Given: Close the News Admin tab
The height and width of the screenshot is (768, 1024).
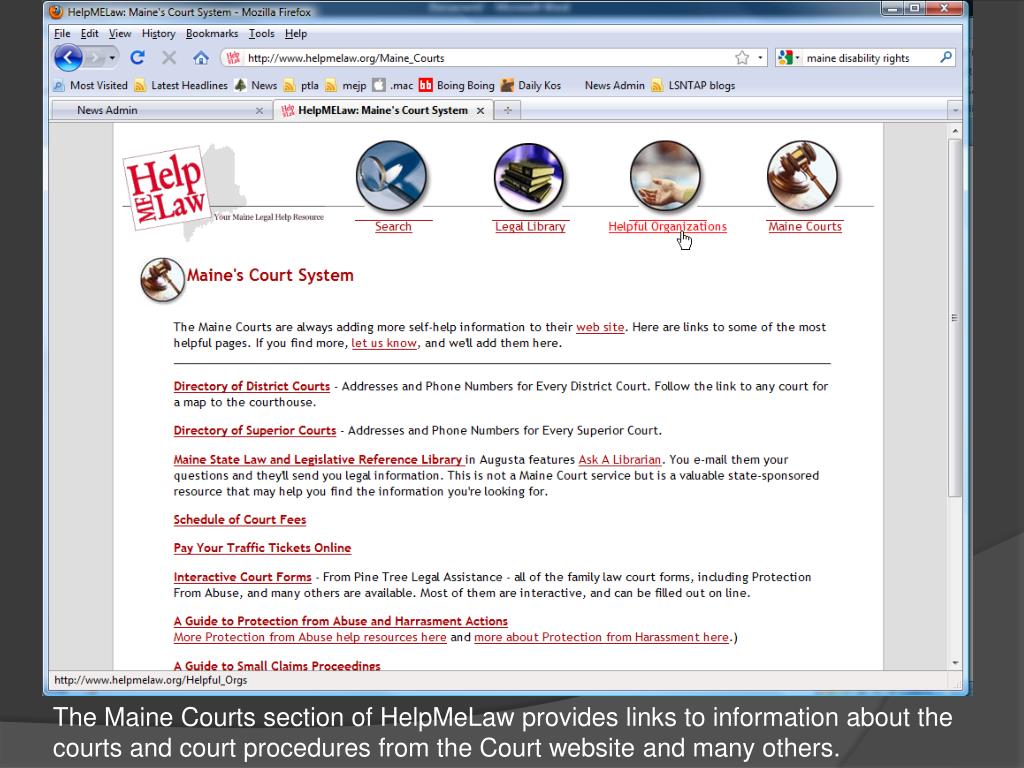Looking at the screenshot, I should click(x=259, y=111).
